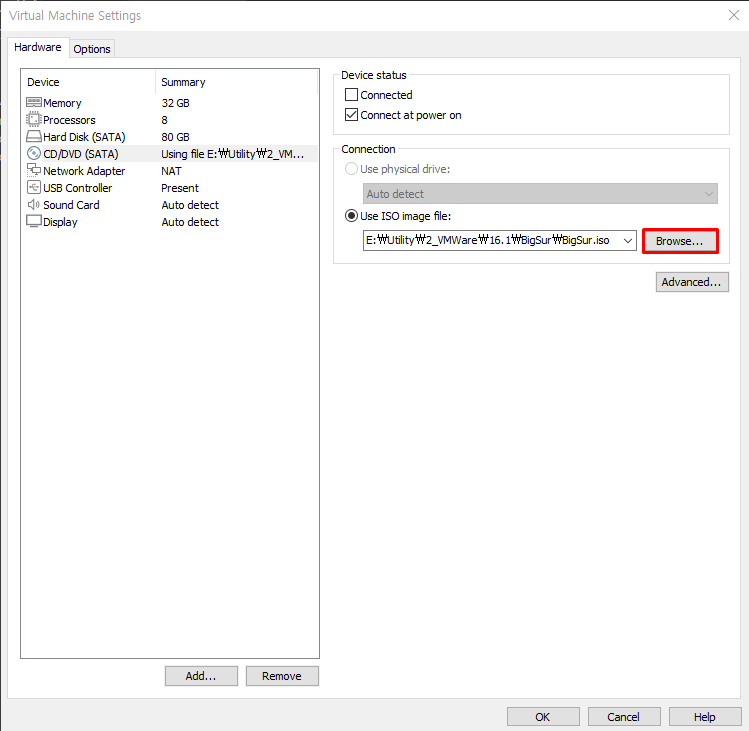Image resolution: width=749 pixels, height=731 pixels.
Task: Click the NAT network summary value
Action: click(171, 171)
